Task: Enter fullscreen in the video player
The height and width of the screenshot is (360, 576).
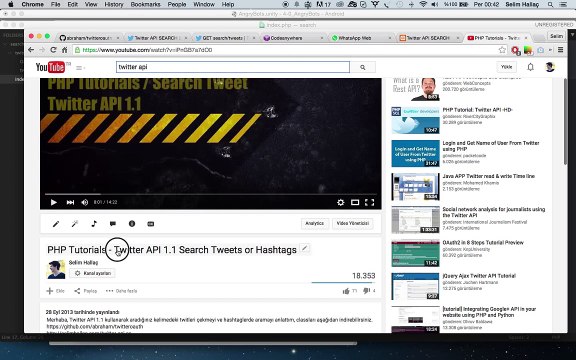Action: [x=370, y=202]
